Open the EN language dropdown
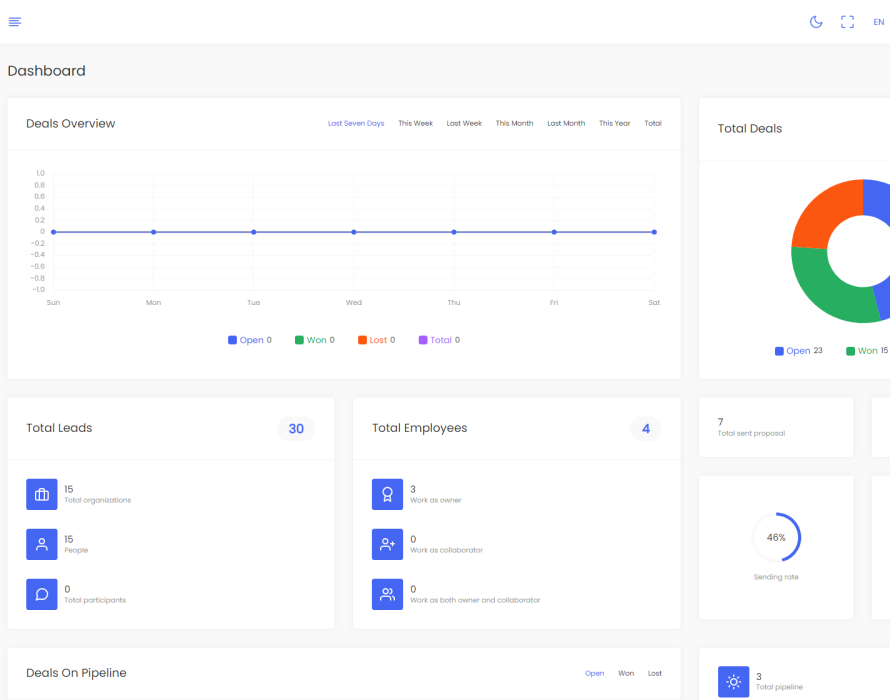The height and width of the screenshot is (700, 890). 878,22
